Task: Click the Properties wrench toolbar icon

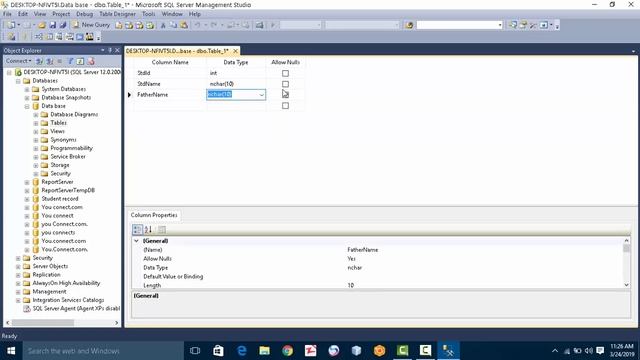Action: point(533,25)
